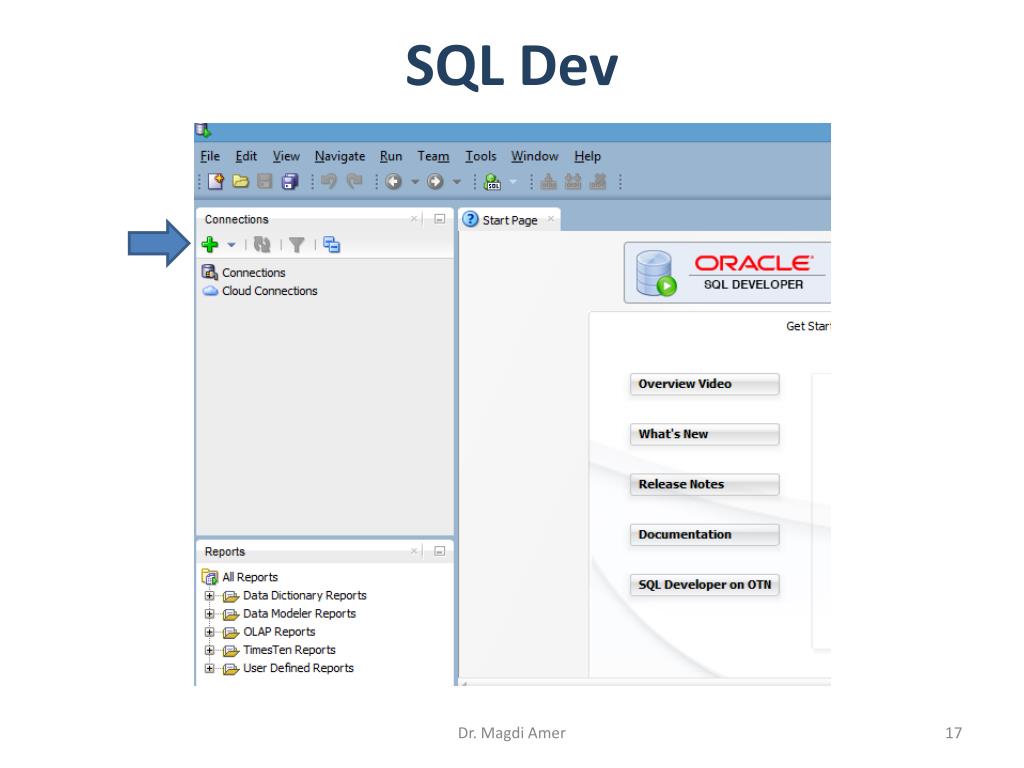The width and height of the screenshot is (1024, 768).
Task: Click the SQL Developer title bar icon
Action: pyautogui.click(x=203, y=131)
